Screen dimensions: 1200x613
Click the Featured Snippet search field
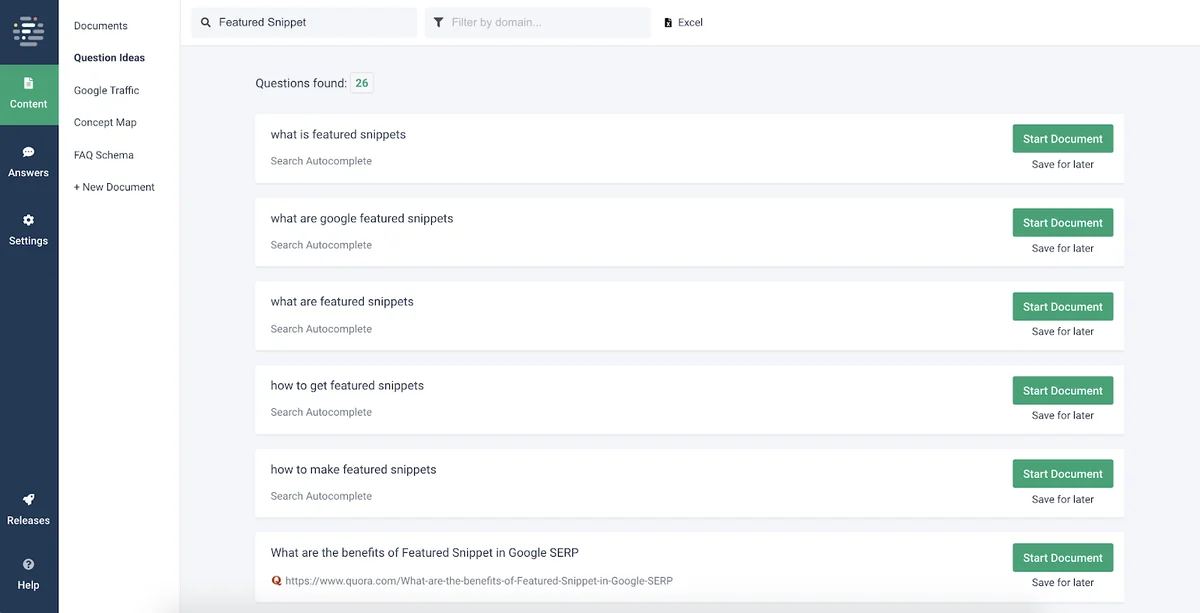[304, 22]
